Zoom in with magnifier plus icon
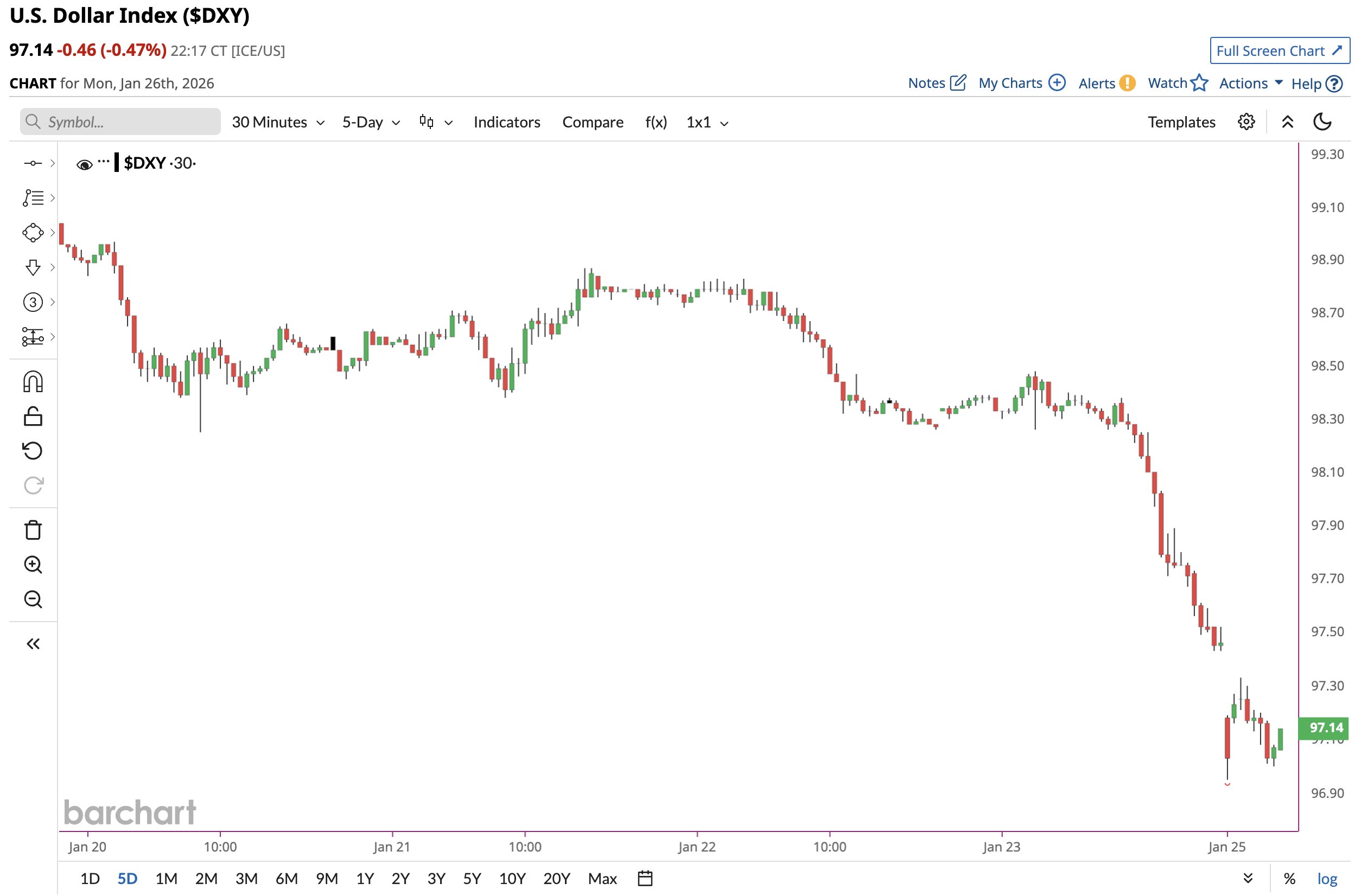 pos(33,565)
